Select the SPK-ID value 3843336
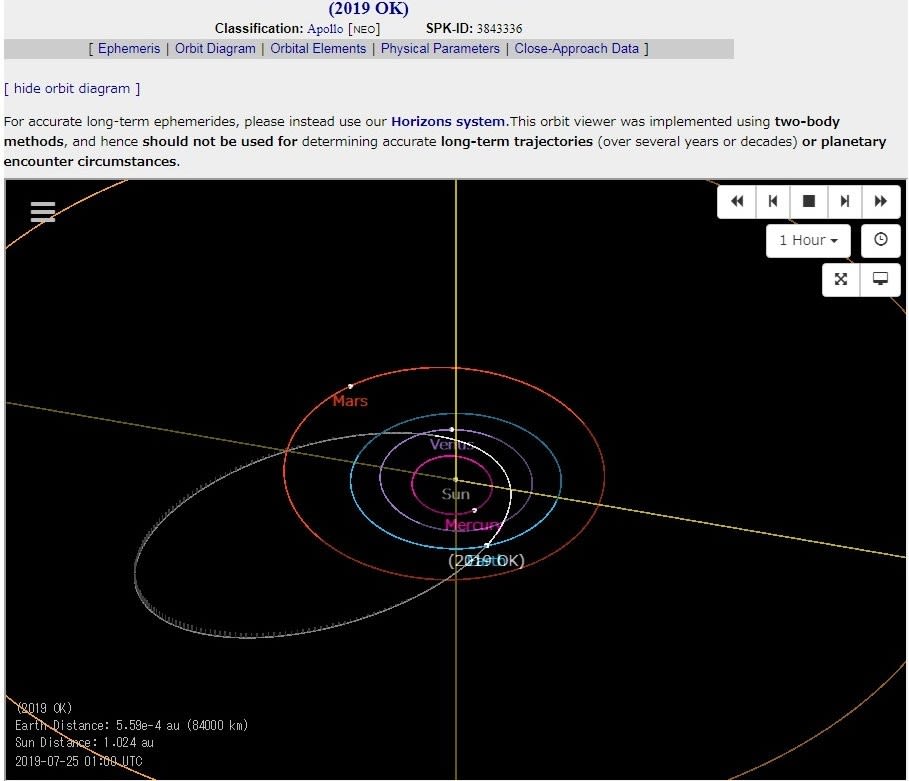Image resolution: width=909 pixels, height=781 pixels. [500, 29]
